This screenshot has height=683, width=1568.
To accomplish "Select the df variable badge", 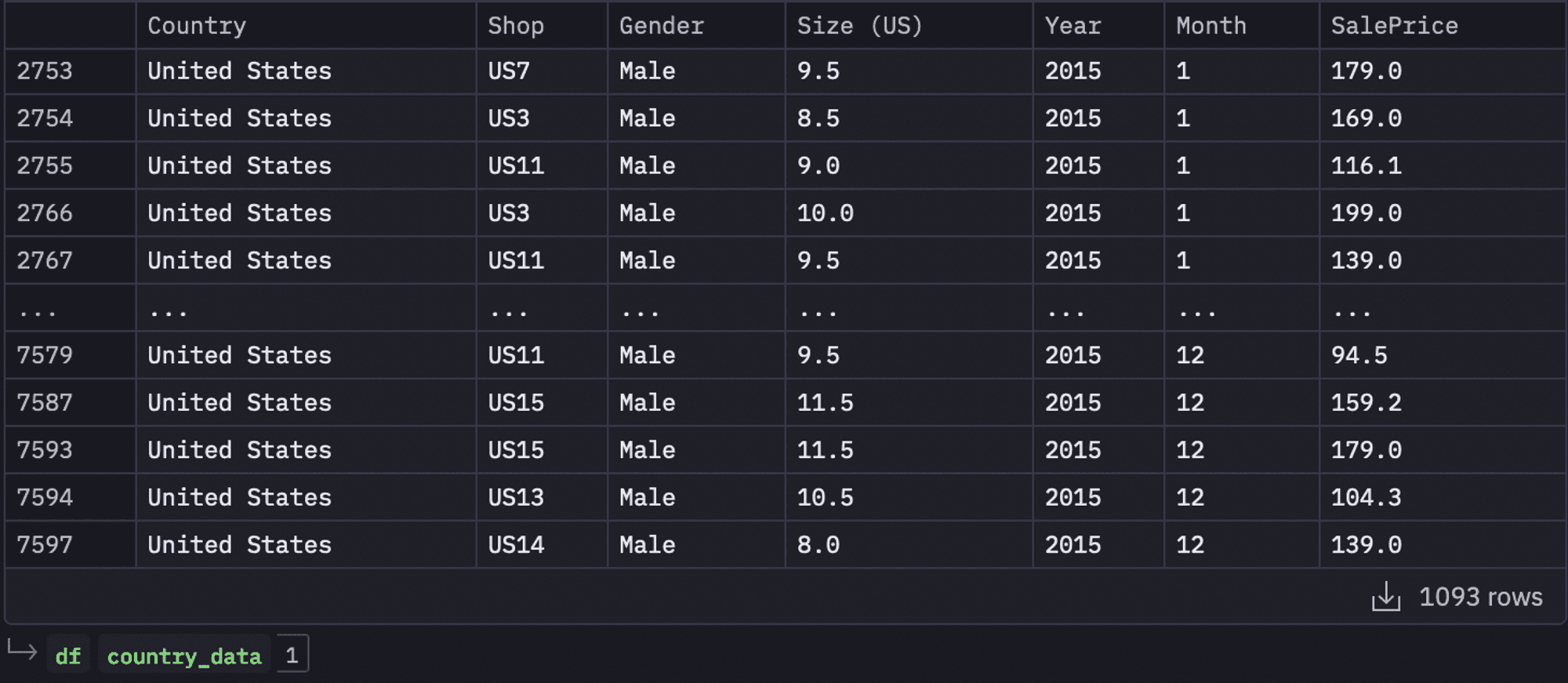I will point(68,655).
